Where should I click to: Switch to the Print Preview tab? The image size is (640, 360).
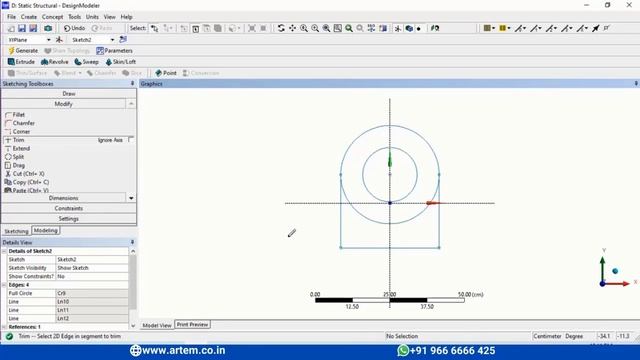click(x=193, y=324)
